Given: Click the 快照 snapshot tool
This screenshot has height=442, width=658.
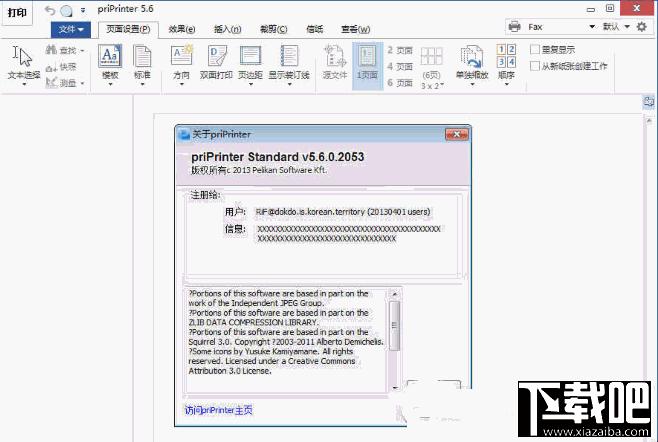Looking at the screenshot, I should 61,67.
